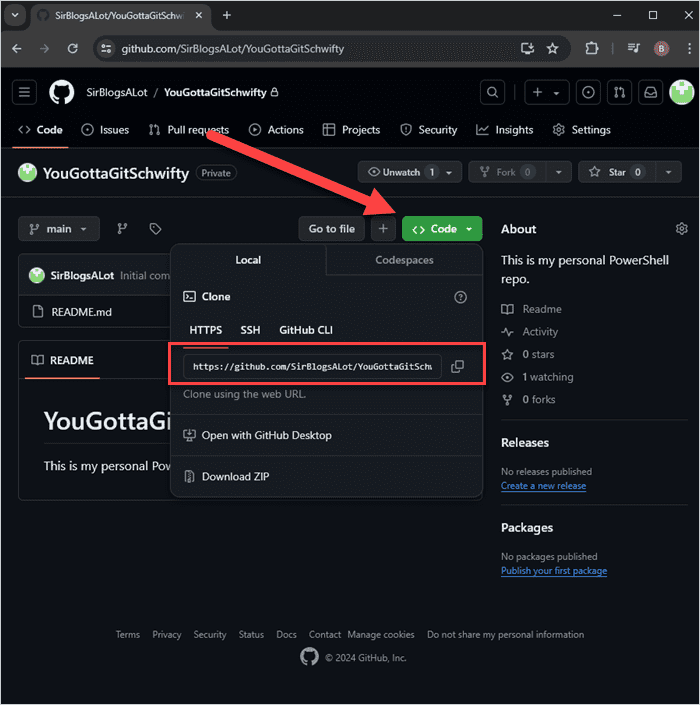Reload the page in the browser

coord(72,49)
